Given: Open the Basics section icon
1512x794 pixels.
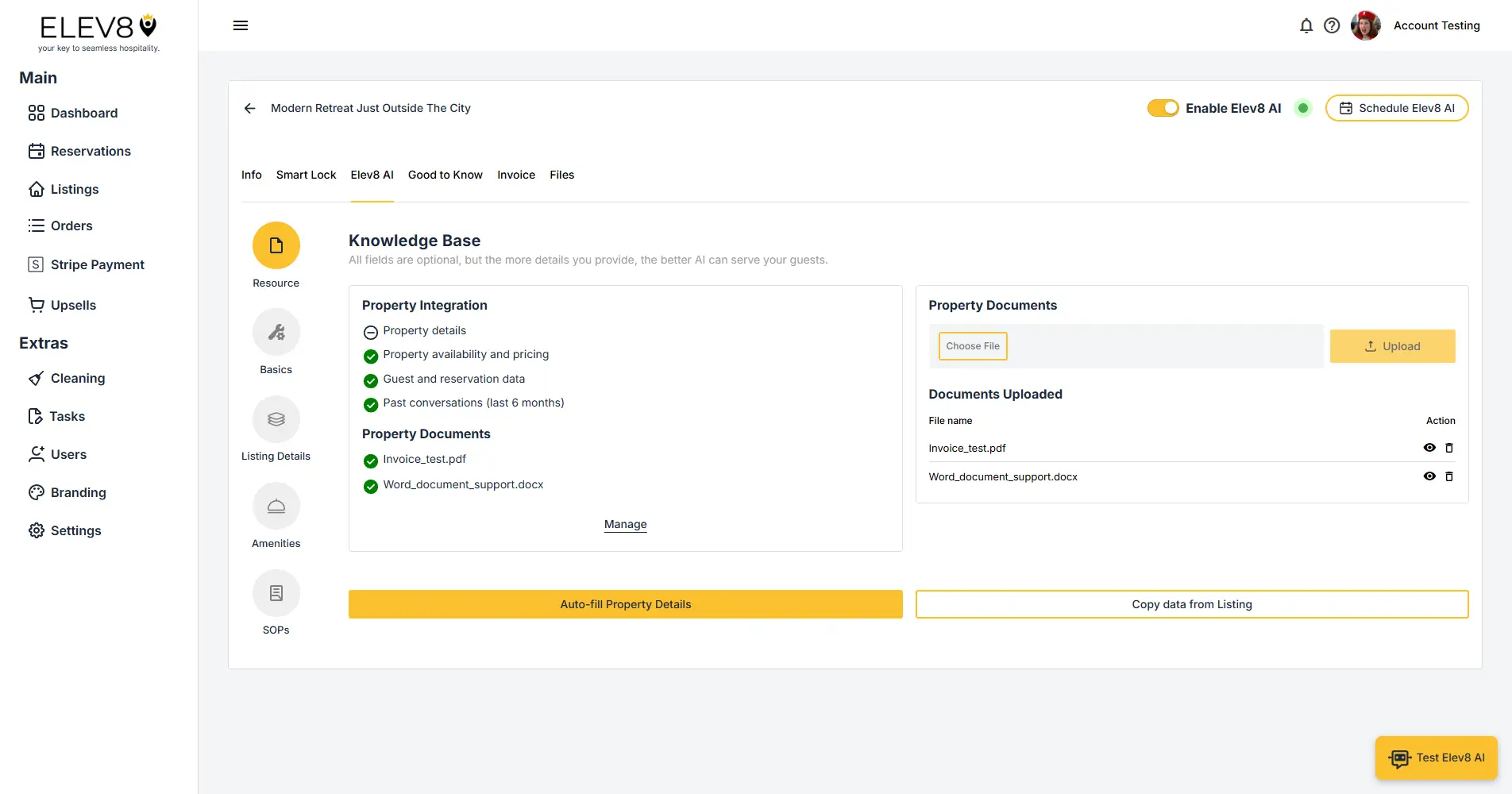Looking at the screenshot, I should coord(276,332).
